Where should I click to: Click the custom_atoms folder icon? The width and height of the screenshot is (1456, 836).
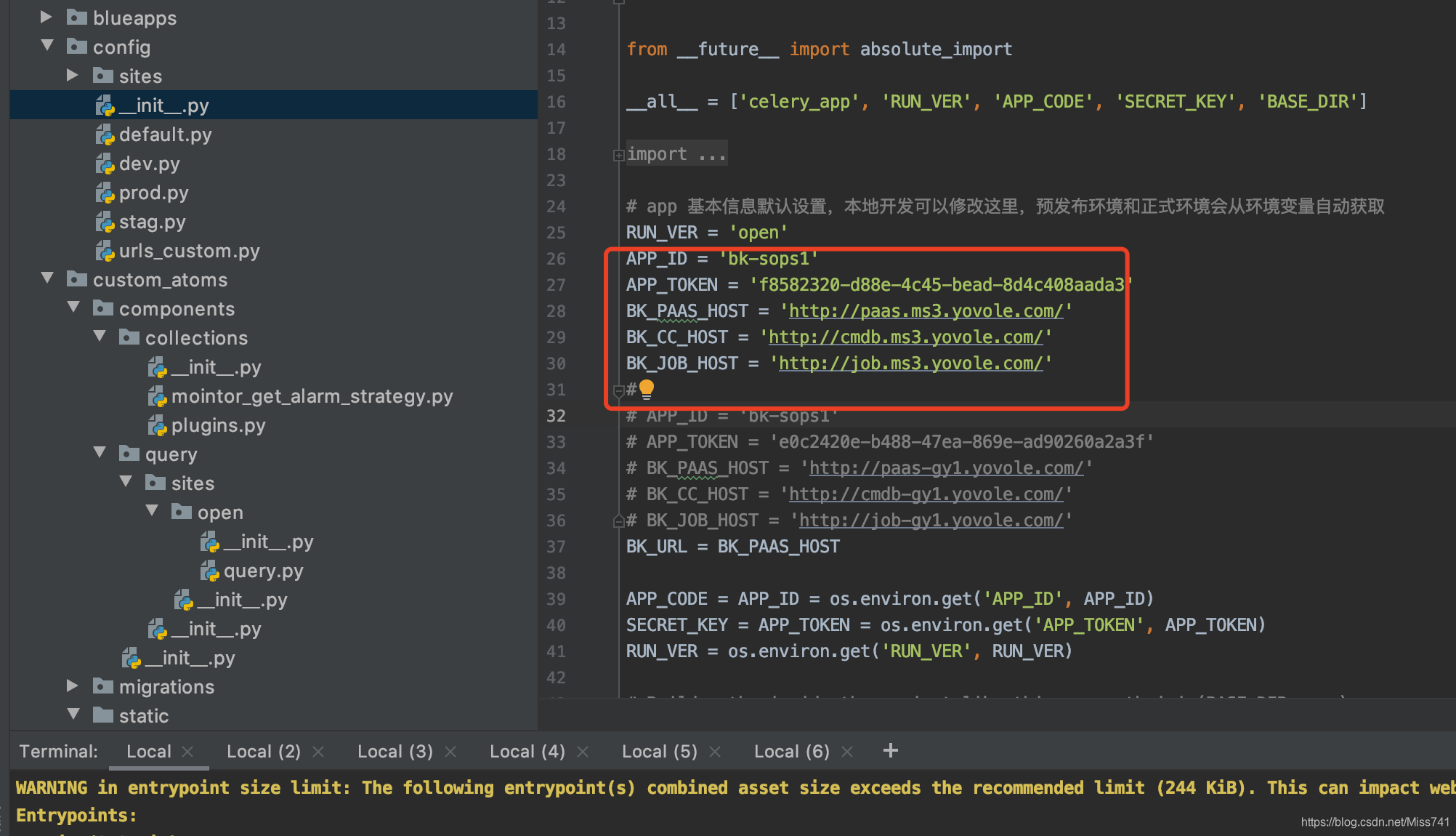pyautogui.click(x=77, y=279)
